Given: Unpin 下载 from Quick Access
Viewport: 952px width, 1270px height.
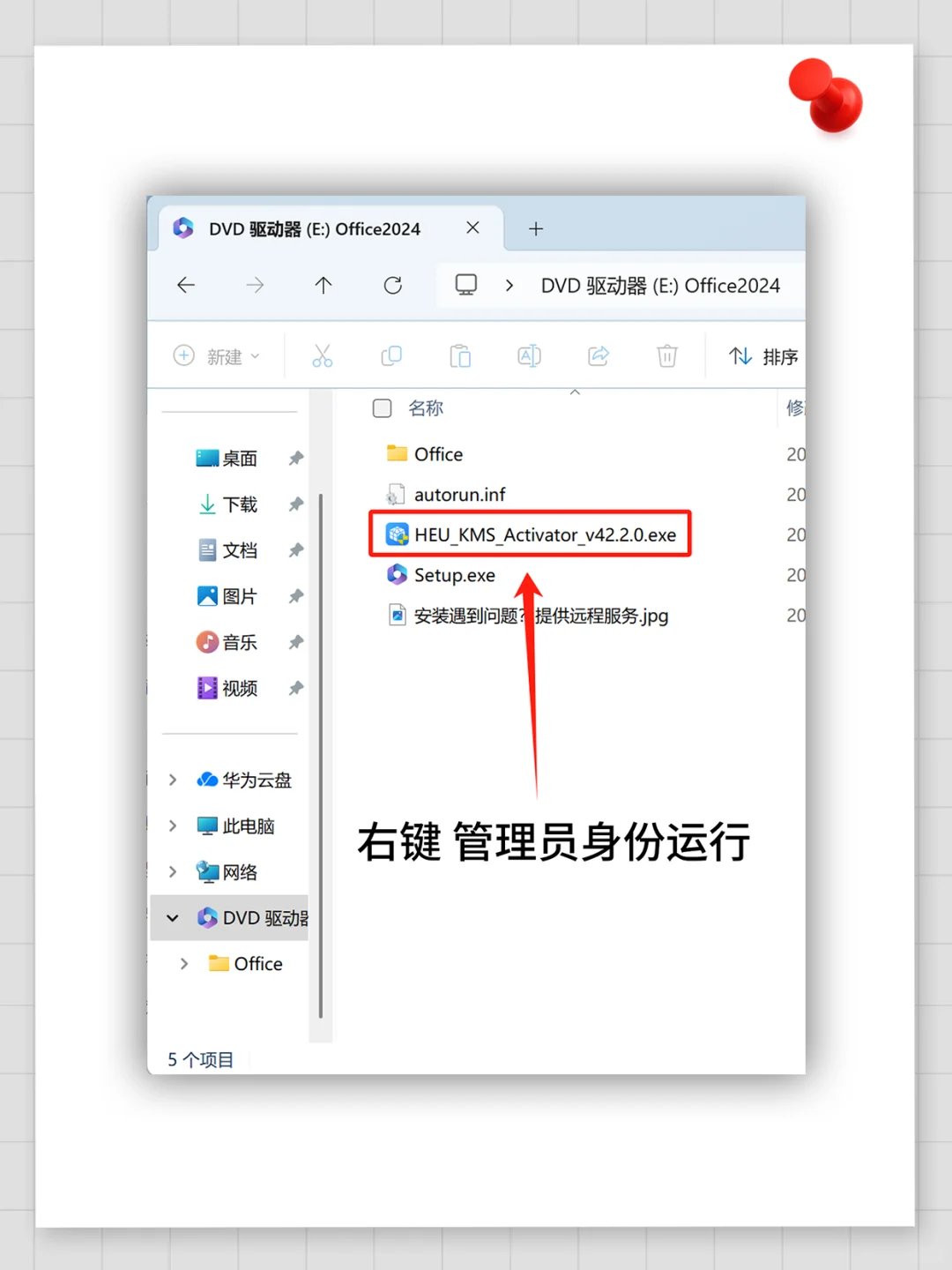Looking at the screenshot, I should tap(295, 504).
